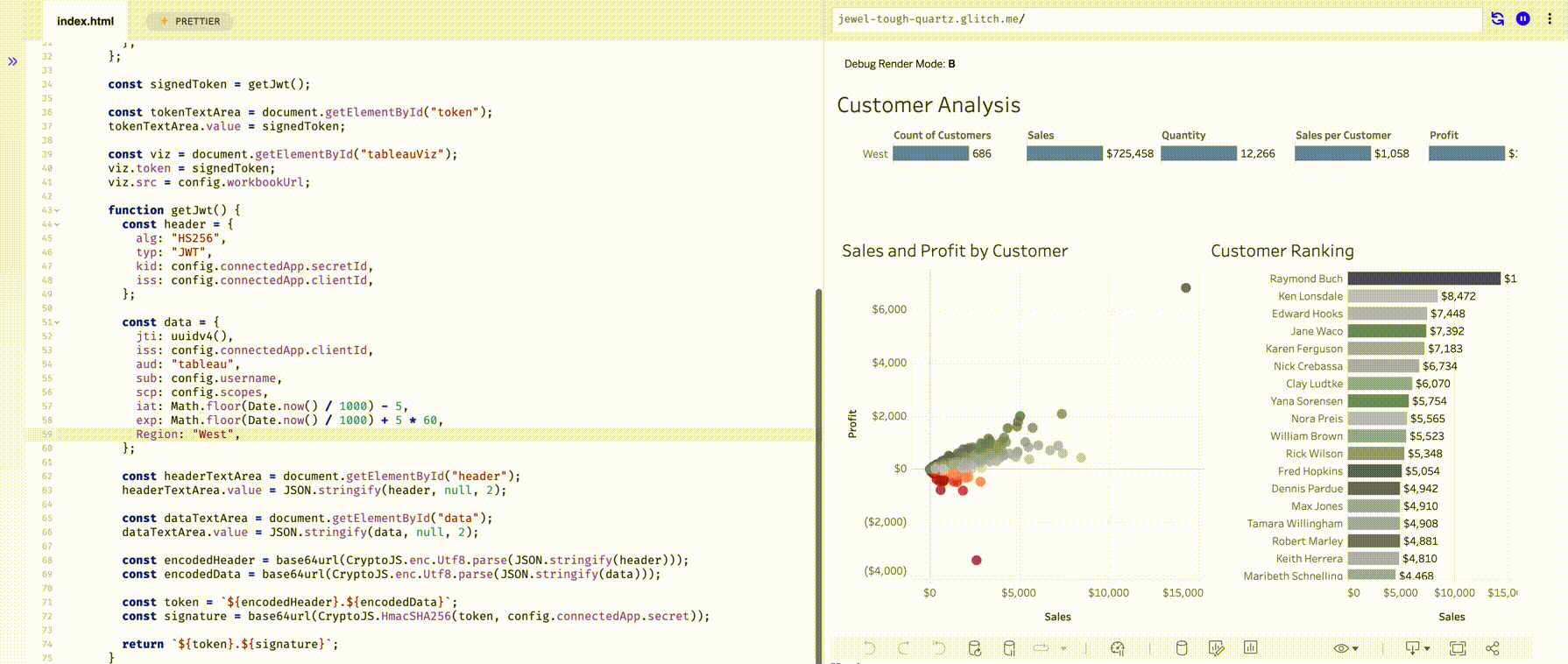
Task: Click the eye View icon in toolbar
Action: pyautogui.click(x=1341, y=648)
